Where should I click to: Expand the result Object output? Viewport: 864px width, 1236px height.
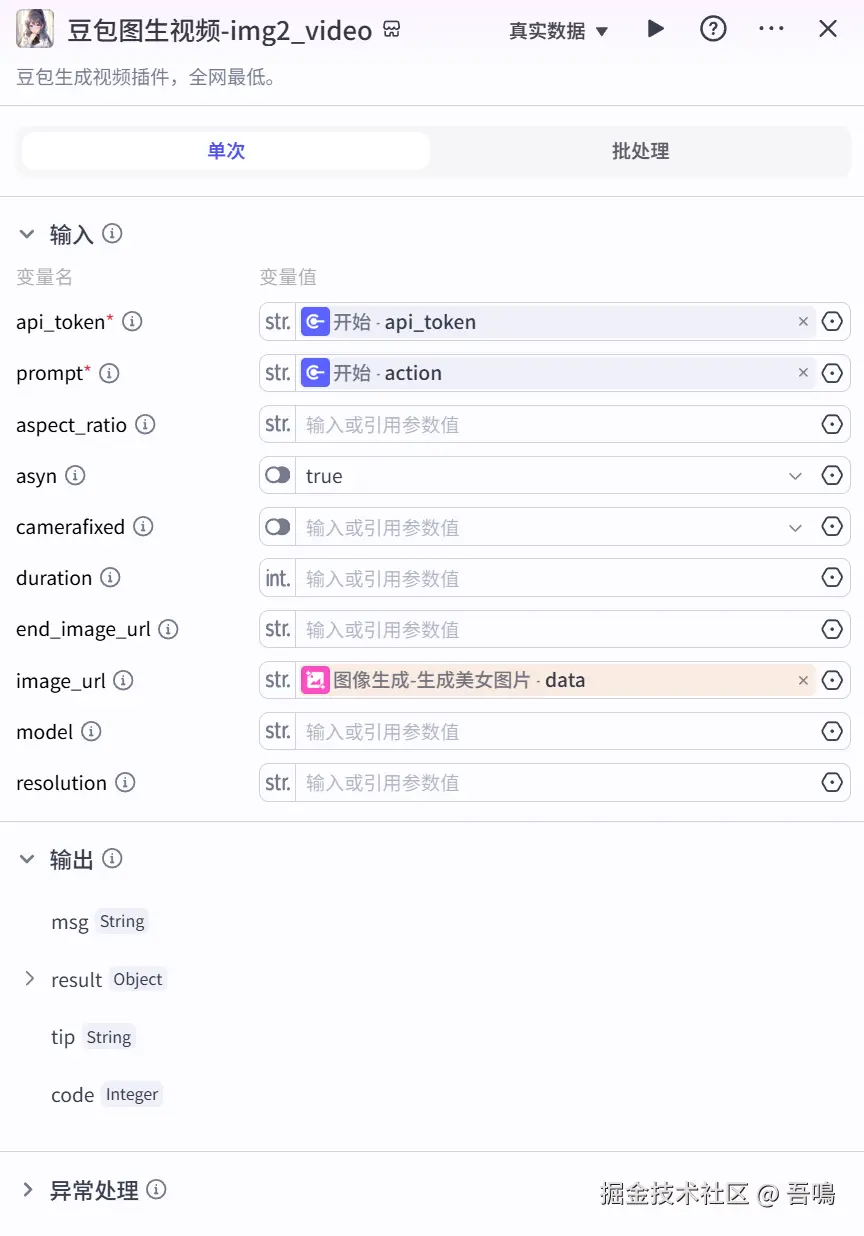[30, 979]
